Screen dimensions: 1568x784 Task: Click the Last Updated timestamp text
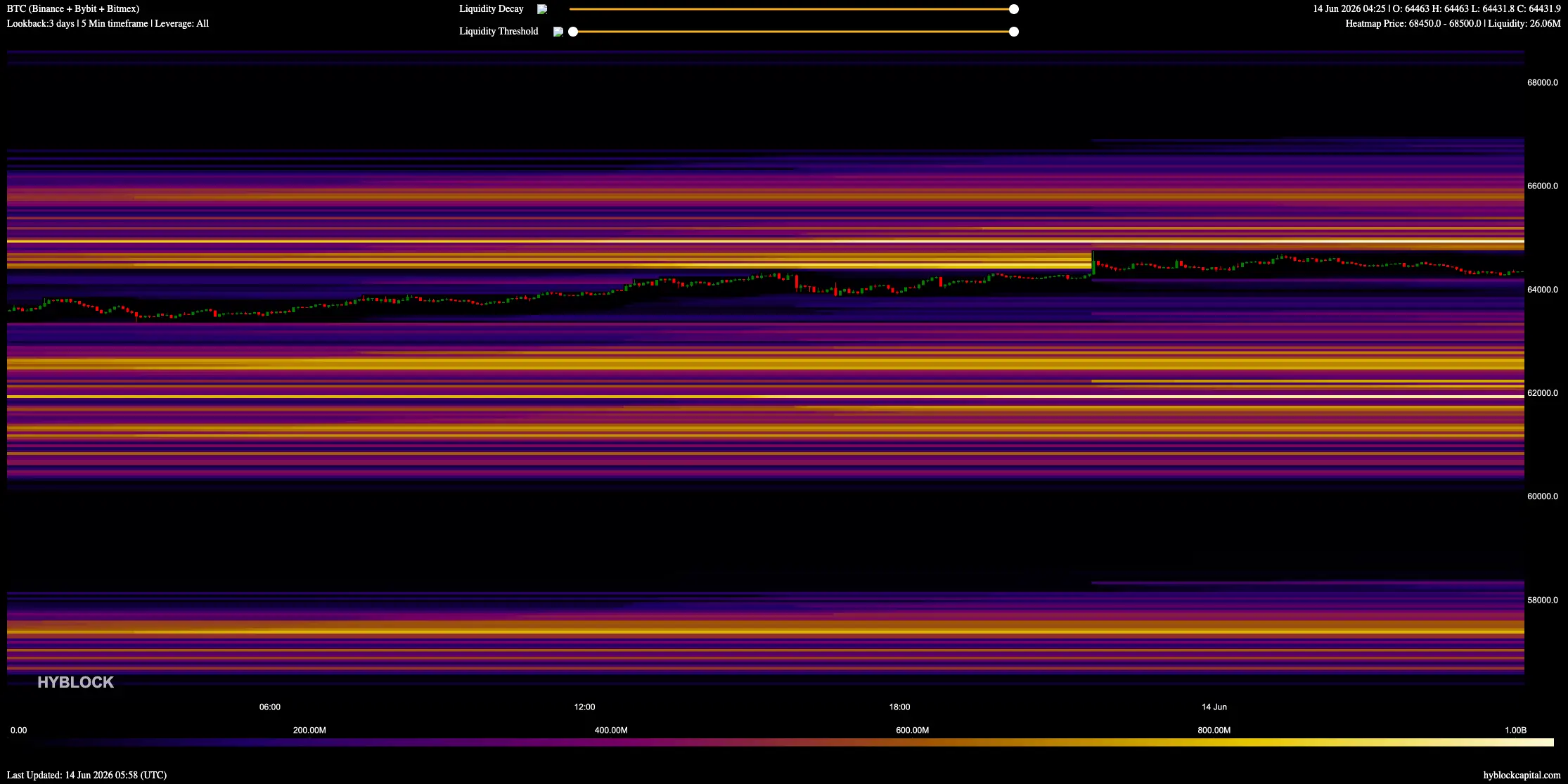click(86, 775)
